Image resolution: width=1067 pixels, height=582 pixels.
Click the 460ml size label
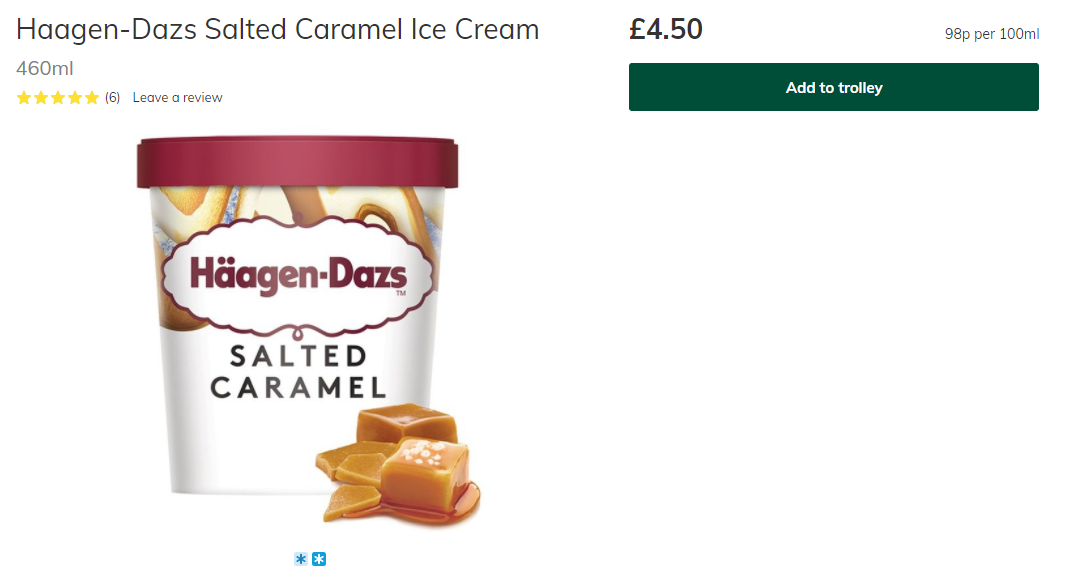click(x=45, y=69)
